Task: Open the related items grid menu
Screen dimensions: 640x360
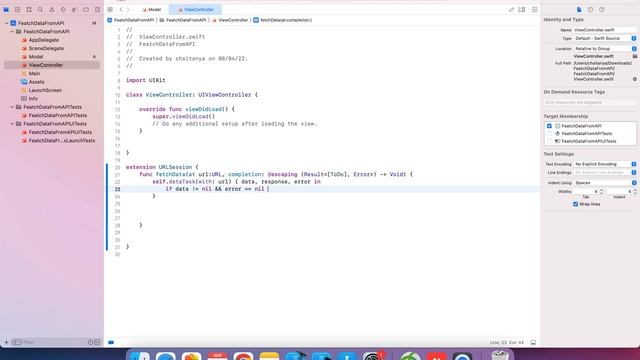Action: click(110, 9)
